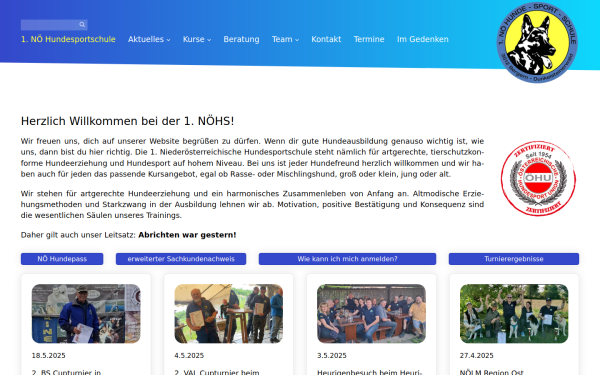This screenshot has width=600, height=375.
Task: Go to the Termine page
Action: pyautogui.click(x=369, y=39)
